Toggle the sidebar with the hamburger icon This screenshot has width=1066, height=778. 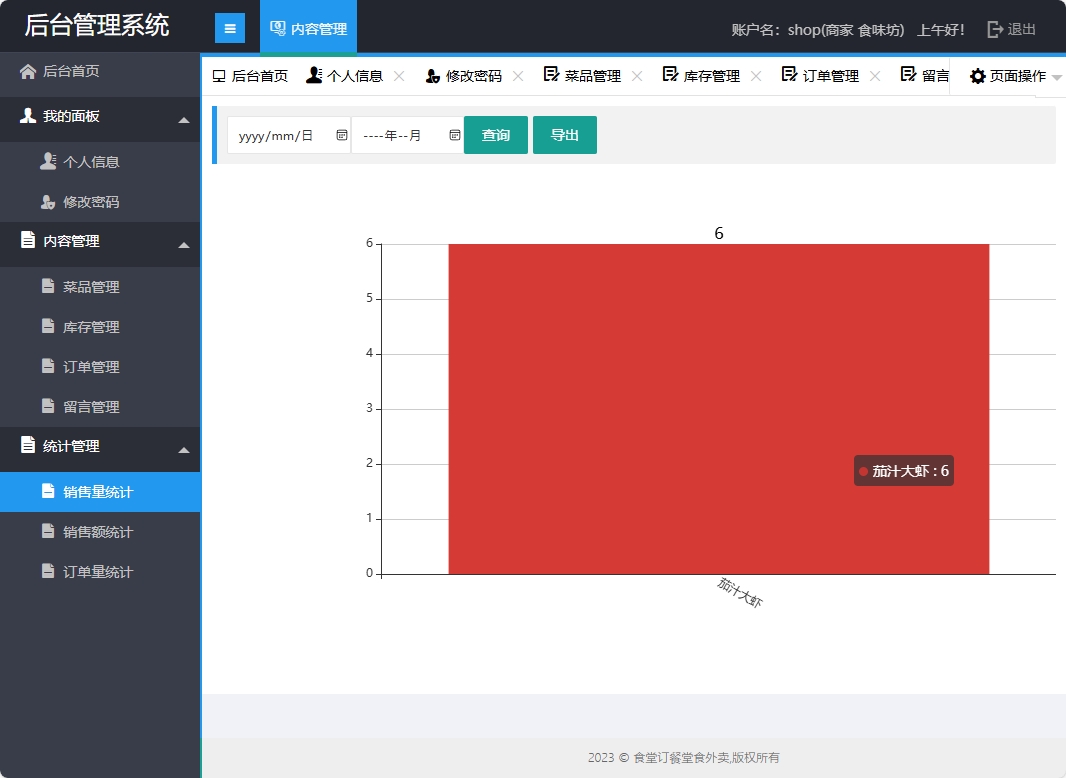pyautogui.click(x=230, y=29)
